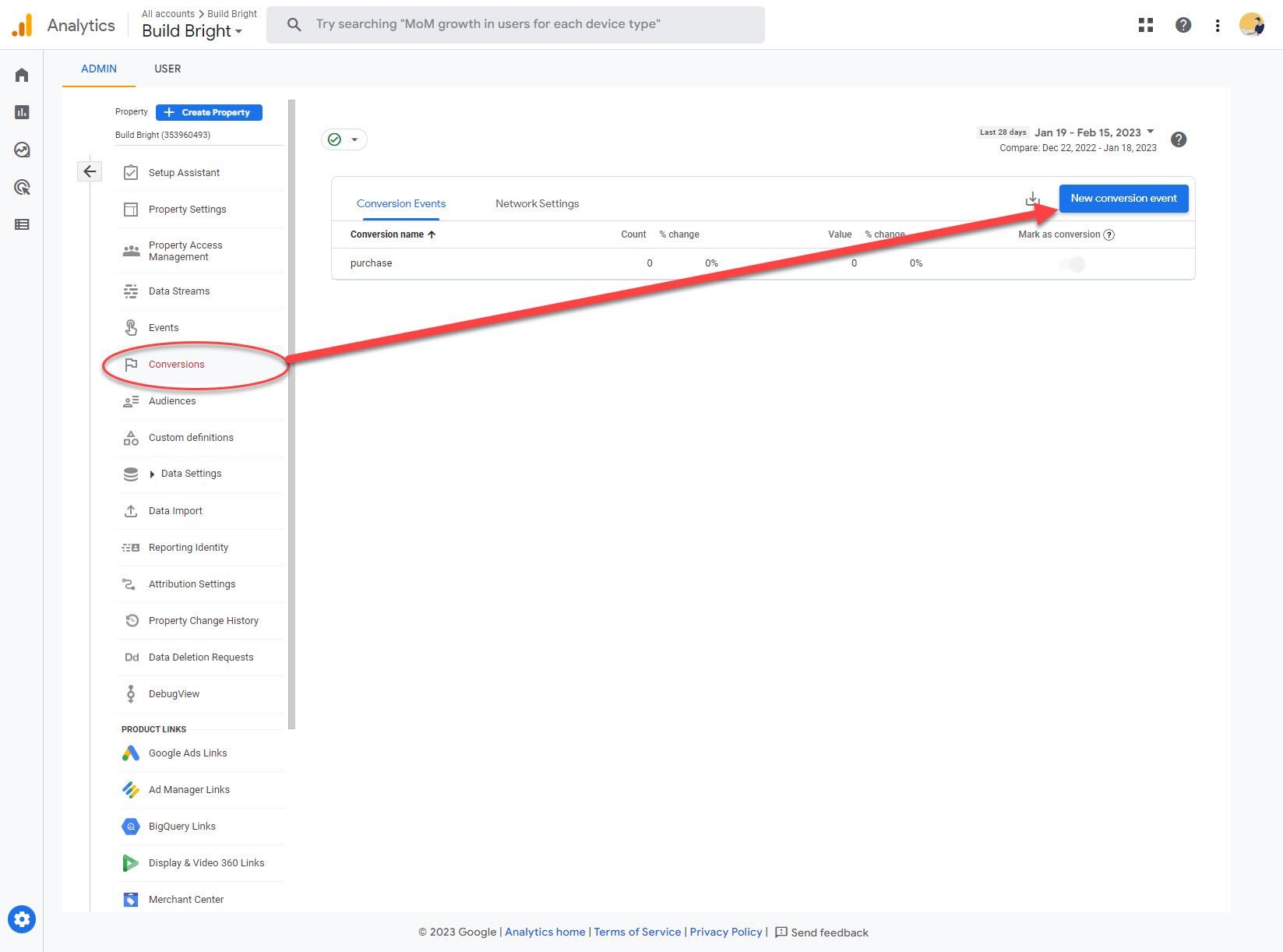
Task: Open the Privacy Policy footer link
Action: point(725,932)
